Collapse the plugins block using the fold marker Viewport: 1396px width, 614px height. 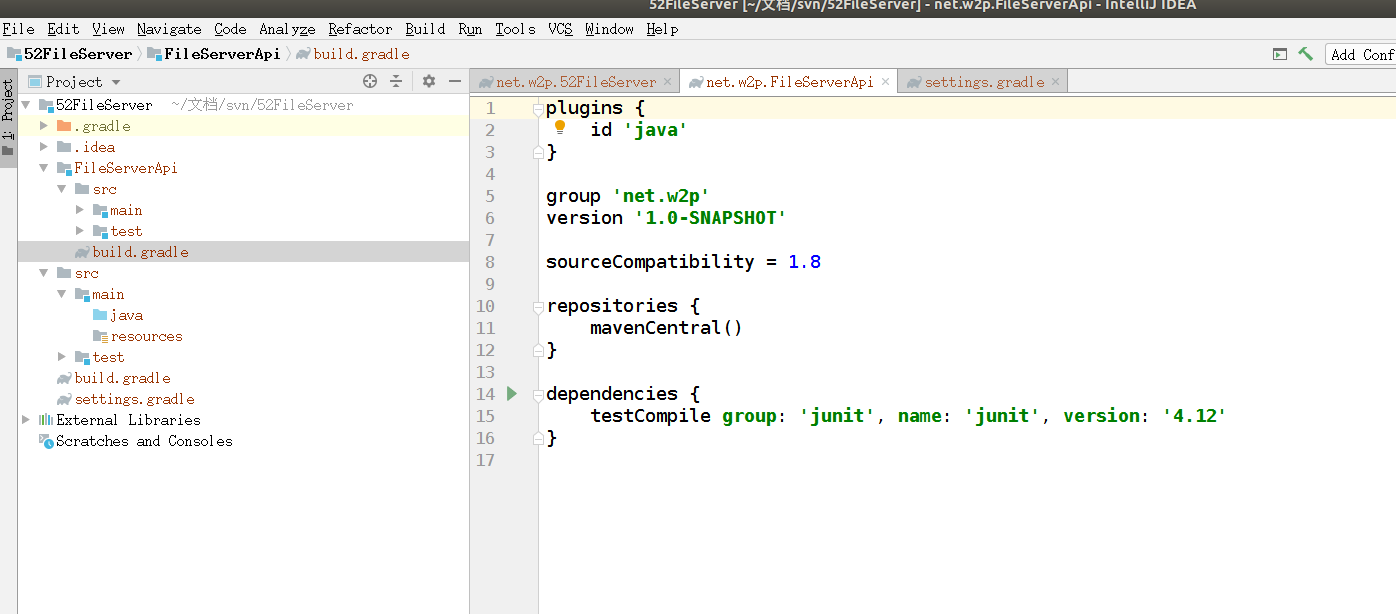tap(537, 107)
